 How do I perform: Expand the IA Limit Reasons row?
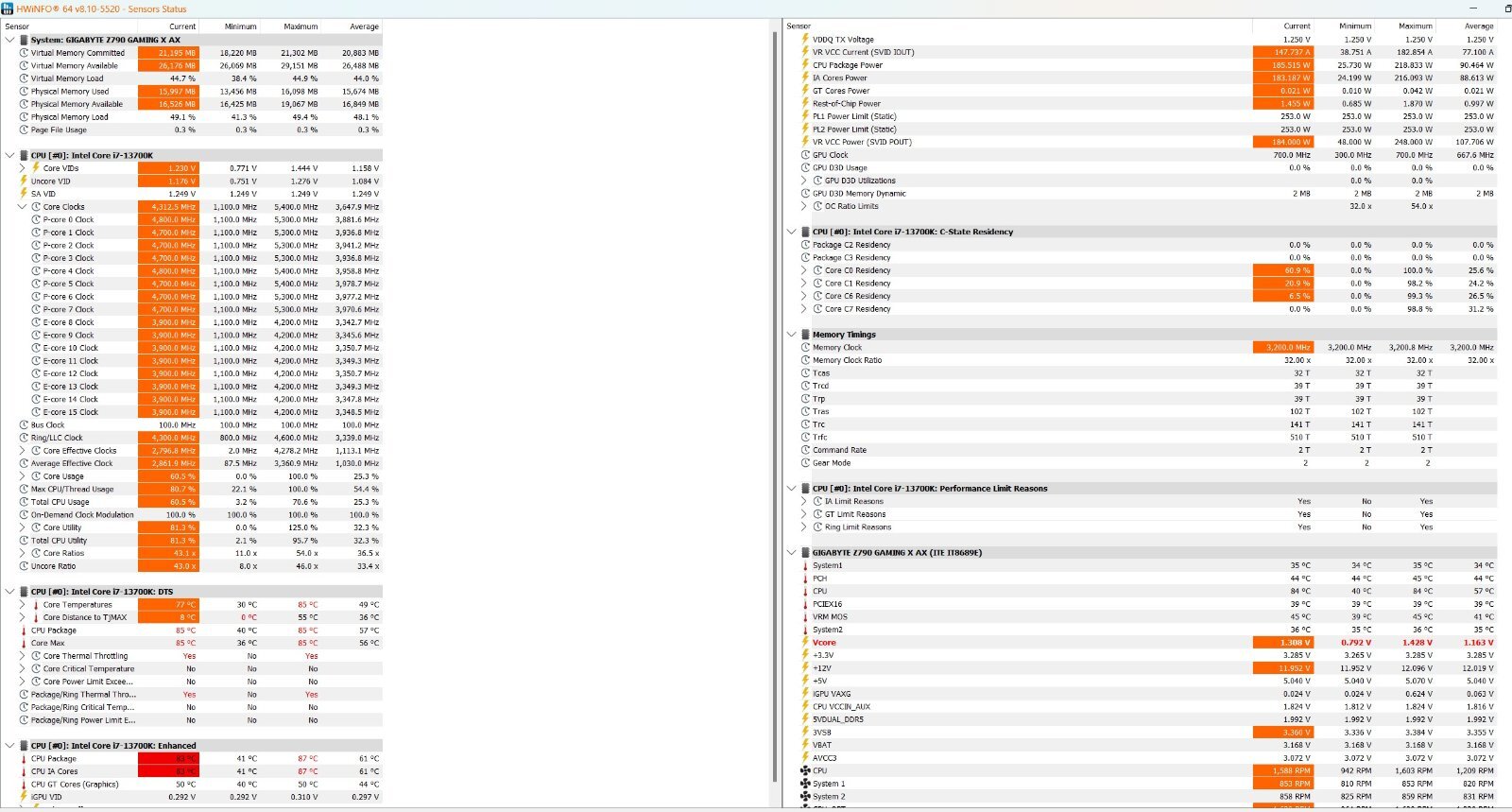[804, 502]
